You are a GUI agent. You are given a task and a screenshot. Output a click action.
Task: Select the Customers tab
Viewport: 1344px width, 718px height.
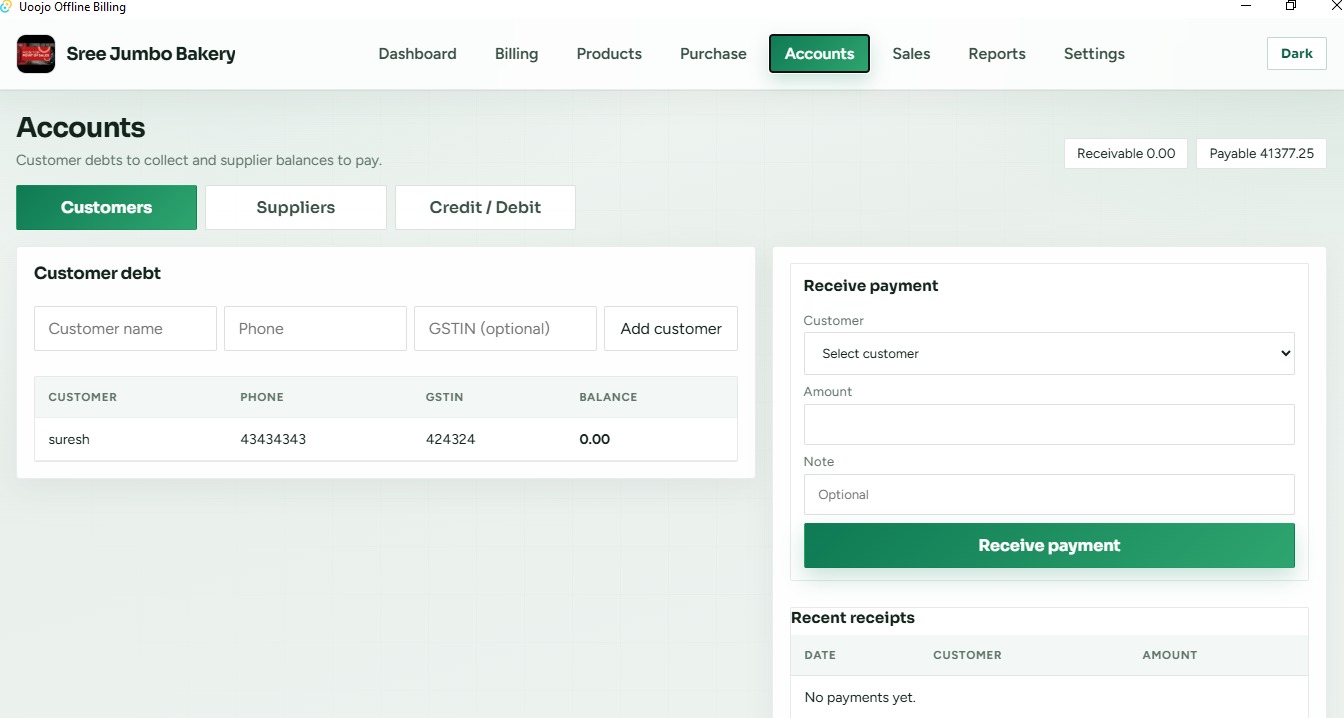(106, 208)
